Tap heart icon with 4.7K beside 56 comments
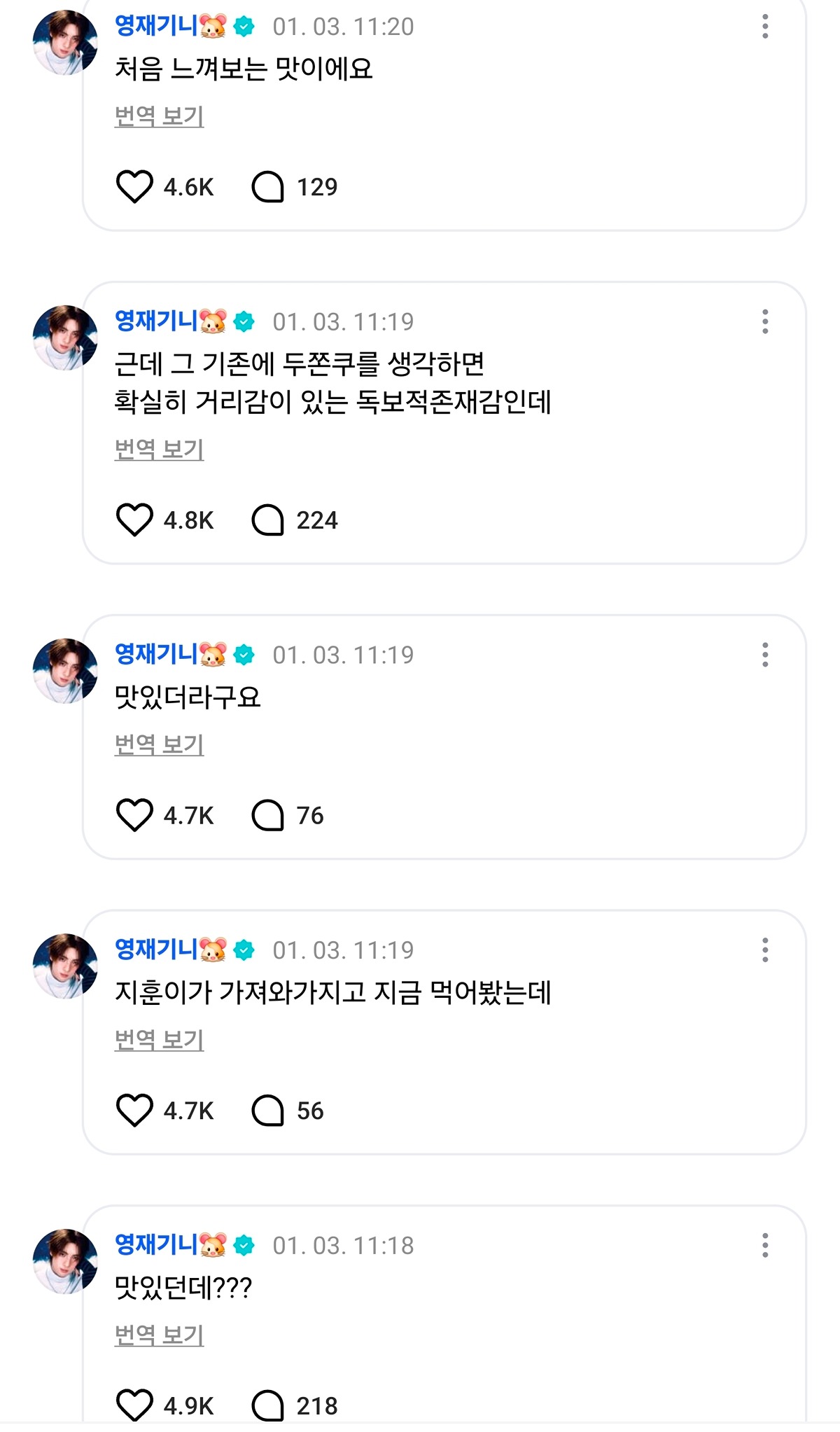This screenshot has width=840, height=1432. (x=134, y=1111)
